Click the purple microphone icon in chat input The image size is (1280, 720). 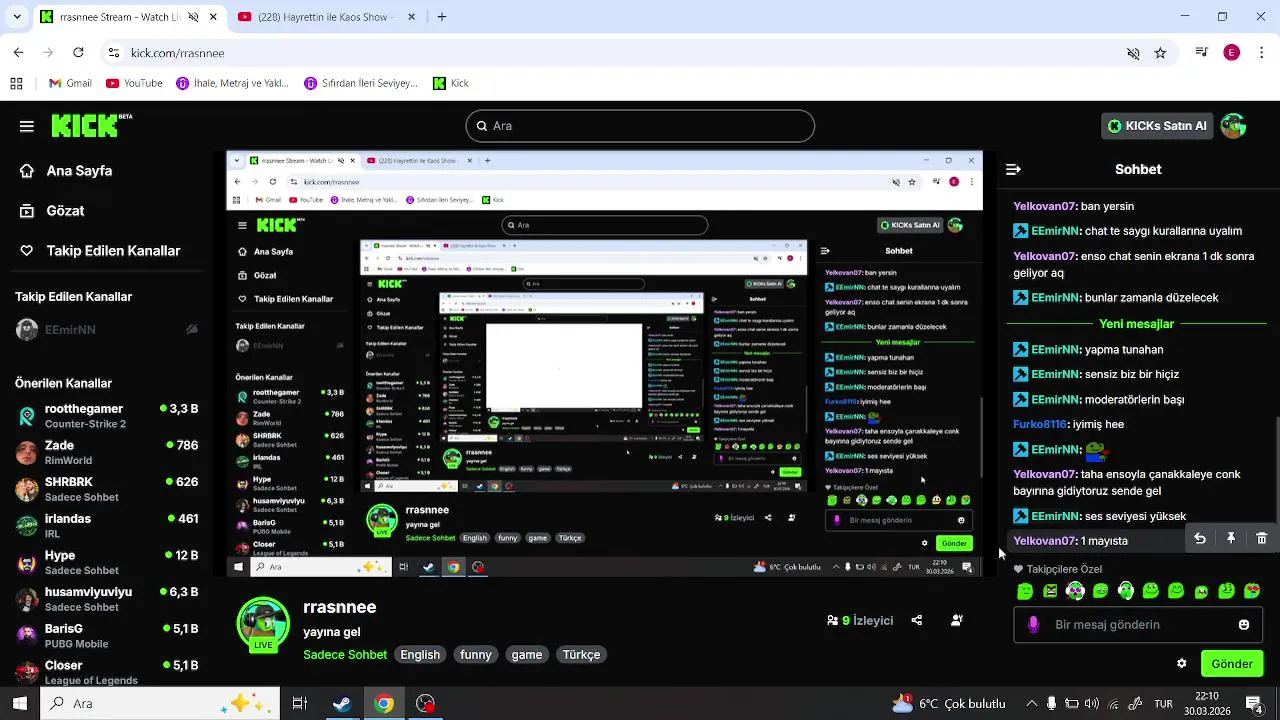tap(1033, 625)
